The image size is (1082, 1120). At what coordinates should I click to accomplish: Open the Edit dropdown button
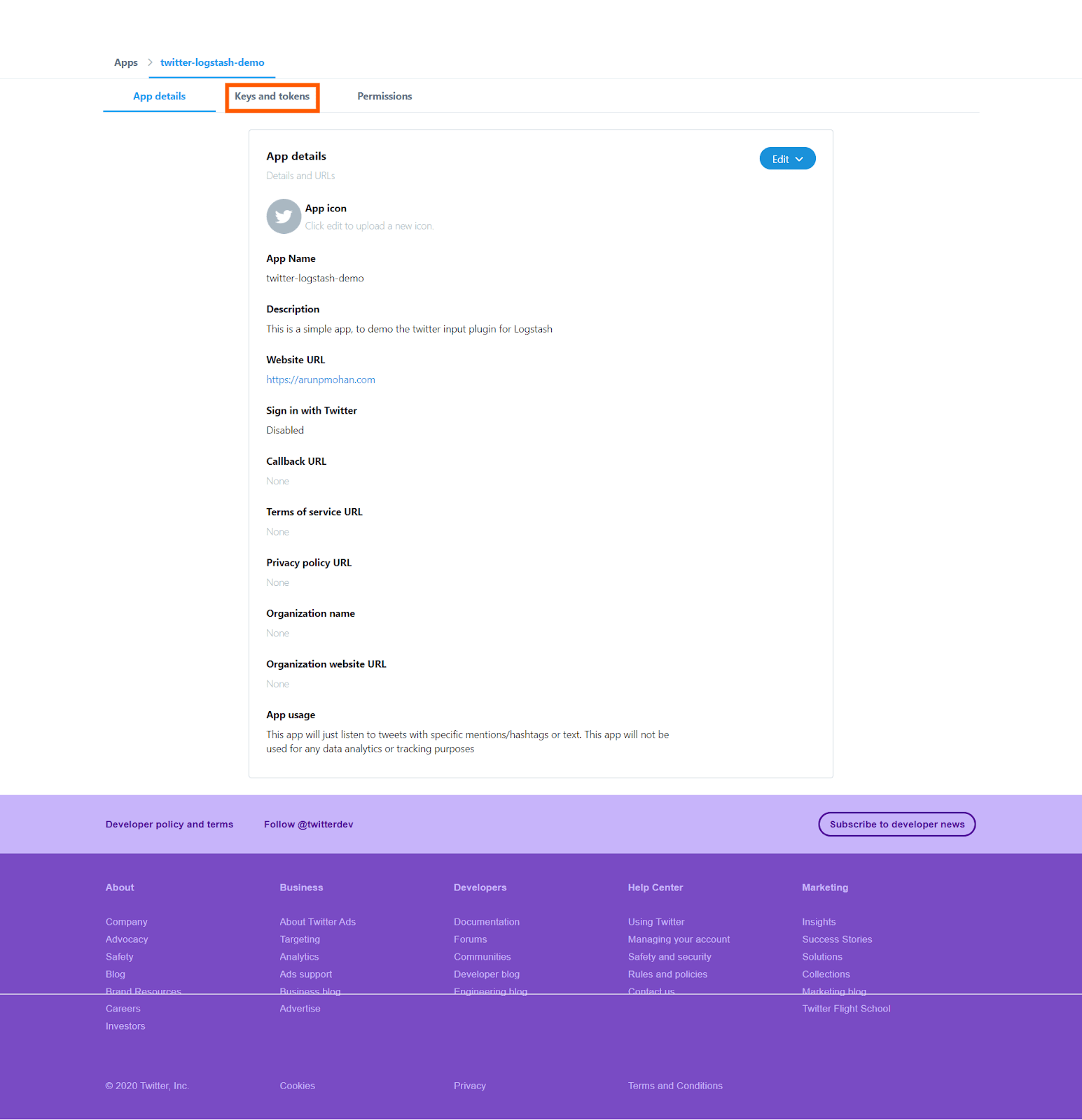tap(787, 159)
